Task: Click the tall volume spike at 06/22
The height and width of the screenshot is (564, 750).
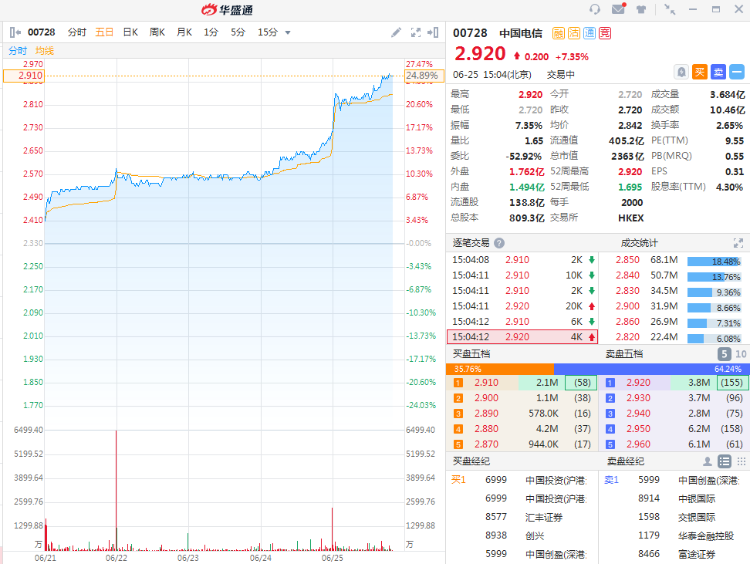Action: point(116,490)
